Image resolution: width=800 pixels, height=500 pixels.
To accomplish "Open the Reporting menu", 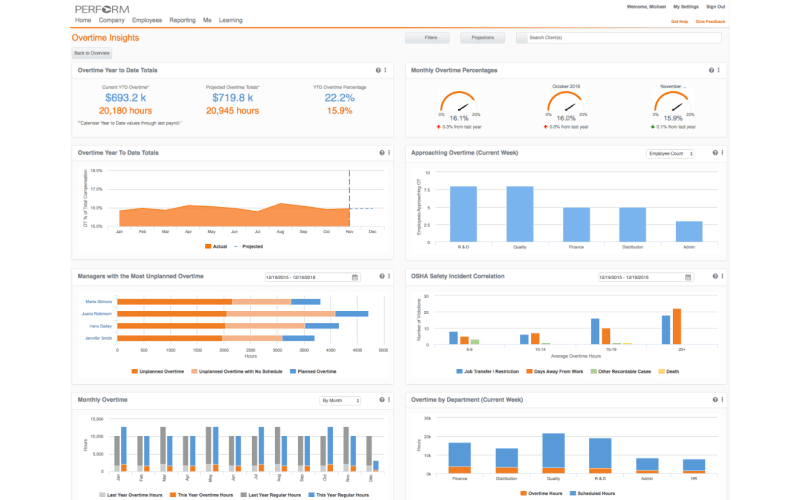I will point(182,20).
